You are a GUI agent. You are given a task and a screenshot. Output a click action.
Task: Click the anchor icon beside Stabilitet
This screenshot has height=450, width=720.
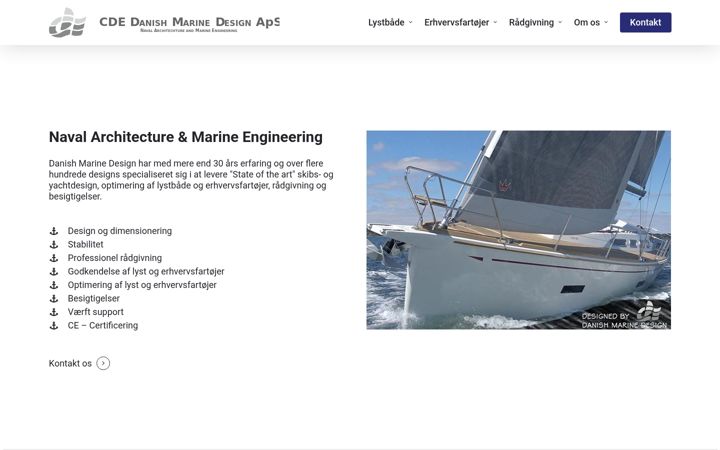[54, 245]
